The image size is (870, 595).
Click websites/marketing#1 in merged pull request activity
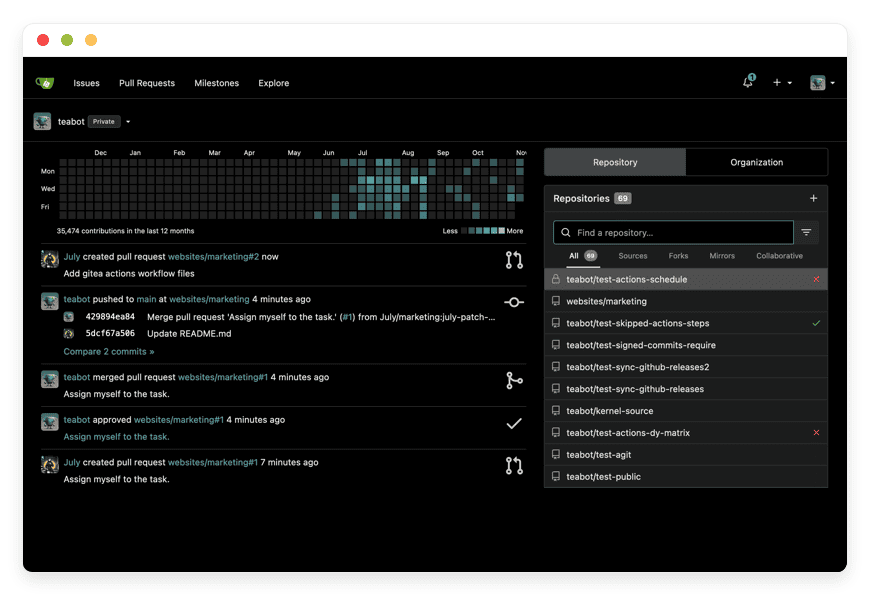click(222, 377)
